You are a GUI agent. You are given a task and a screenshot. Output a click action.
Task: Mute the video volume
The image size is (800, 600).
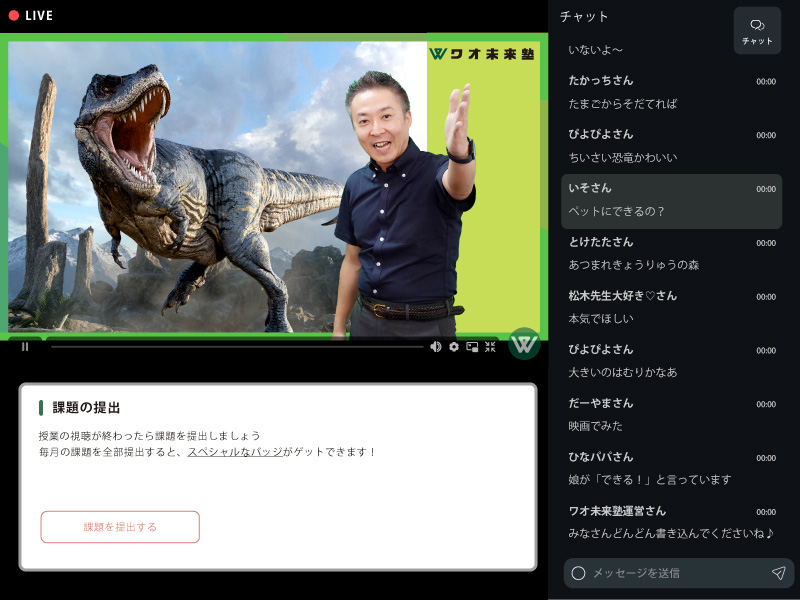tap(435, 348)
